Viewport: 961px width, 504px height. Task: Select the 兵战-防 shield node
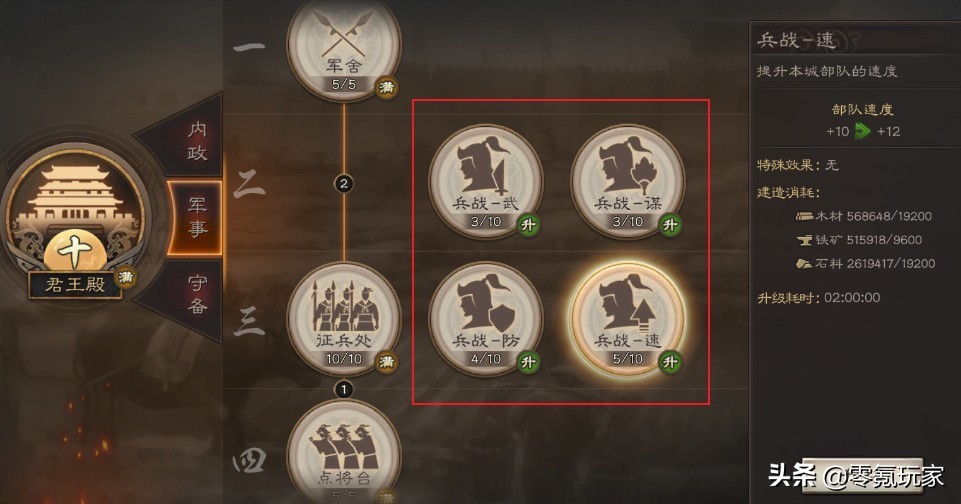485,318
